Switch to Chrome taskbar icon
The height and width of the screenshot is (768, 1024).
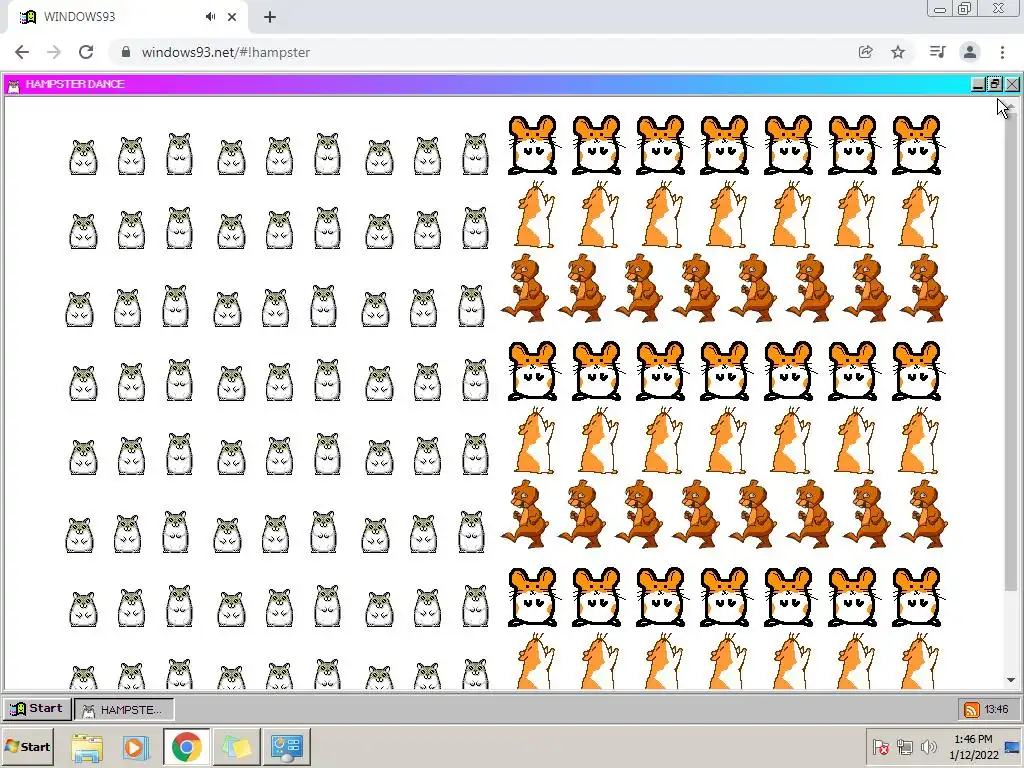click(x=187, y=747)
